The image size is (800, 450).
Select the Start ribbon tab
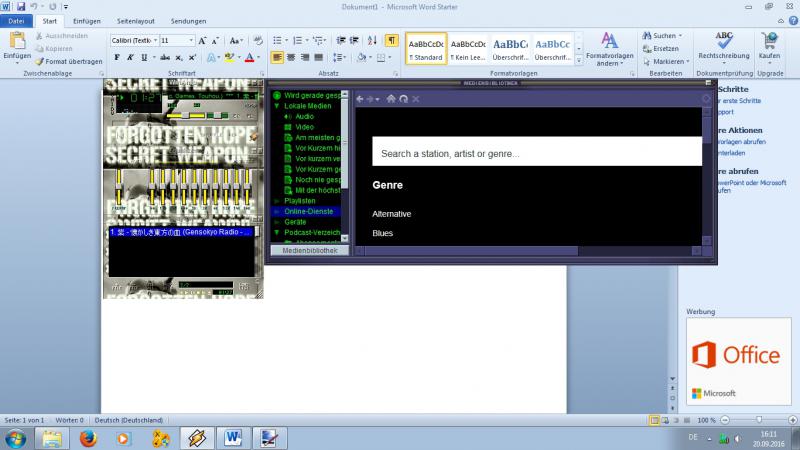coord(49,21)
